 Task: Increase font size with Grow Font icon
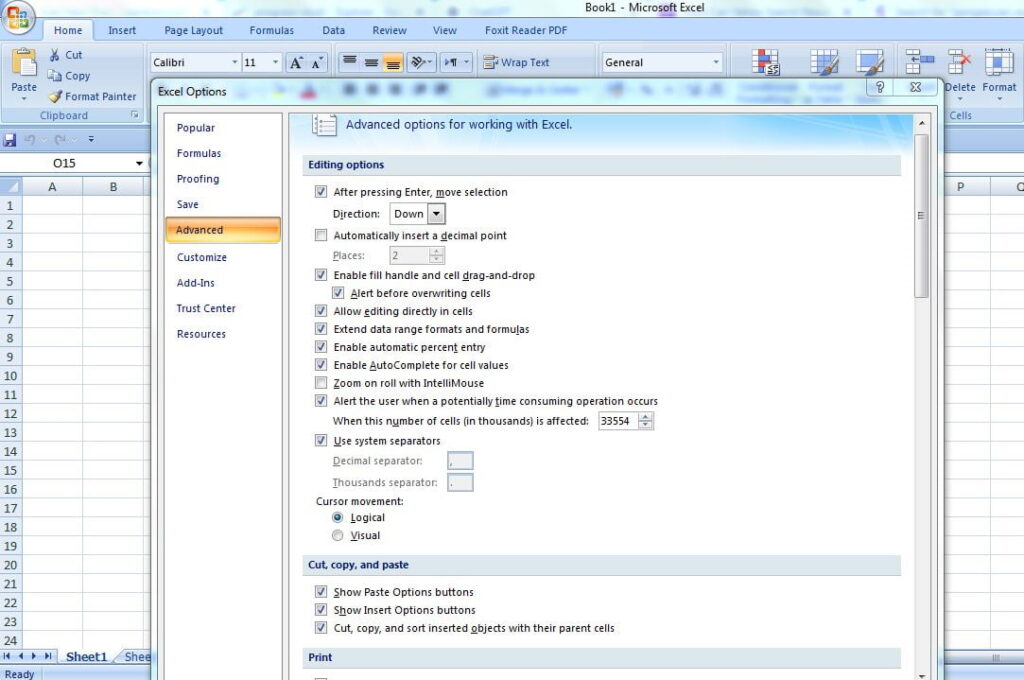[296, 63]
